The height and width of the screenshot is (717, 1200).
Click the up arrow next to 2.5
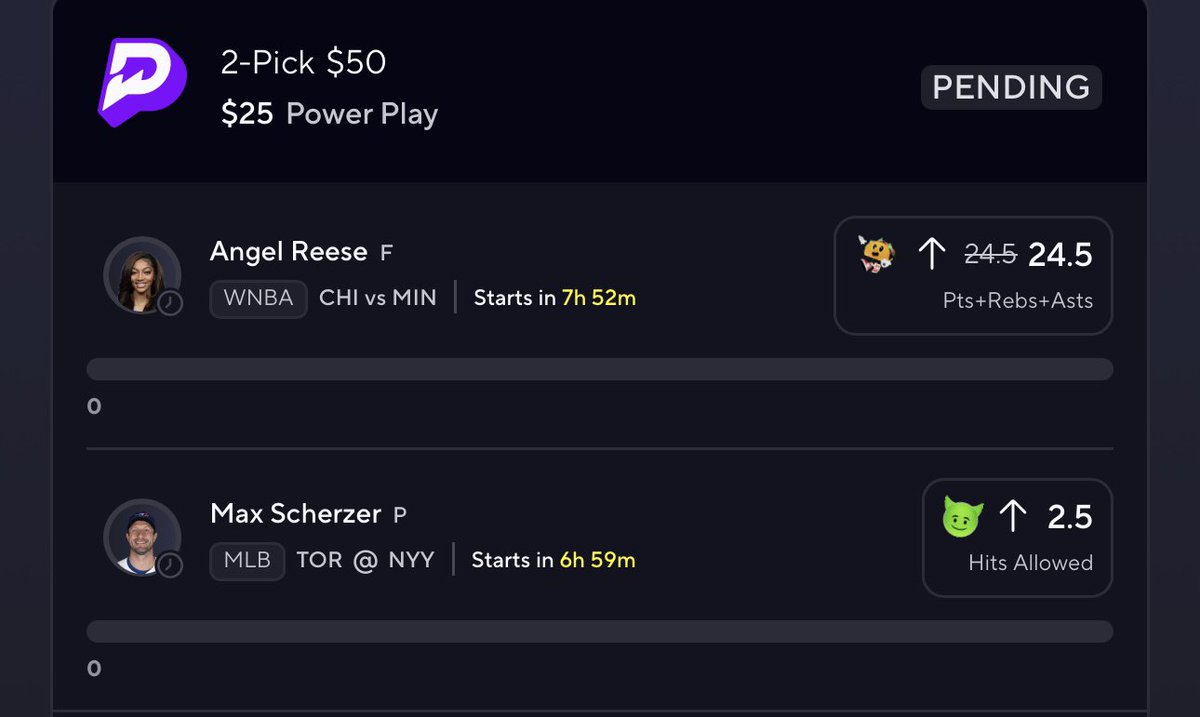pos(1013,517)
